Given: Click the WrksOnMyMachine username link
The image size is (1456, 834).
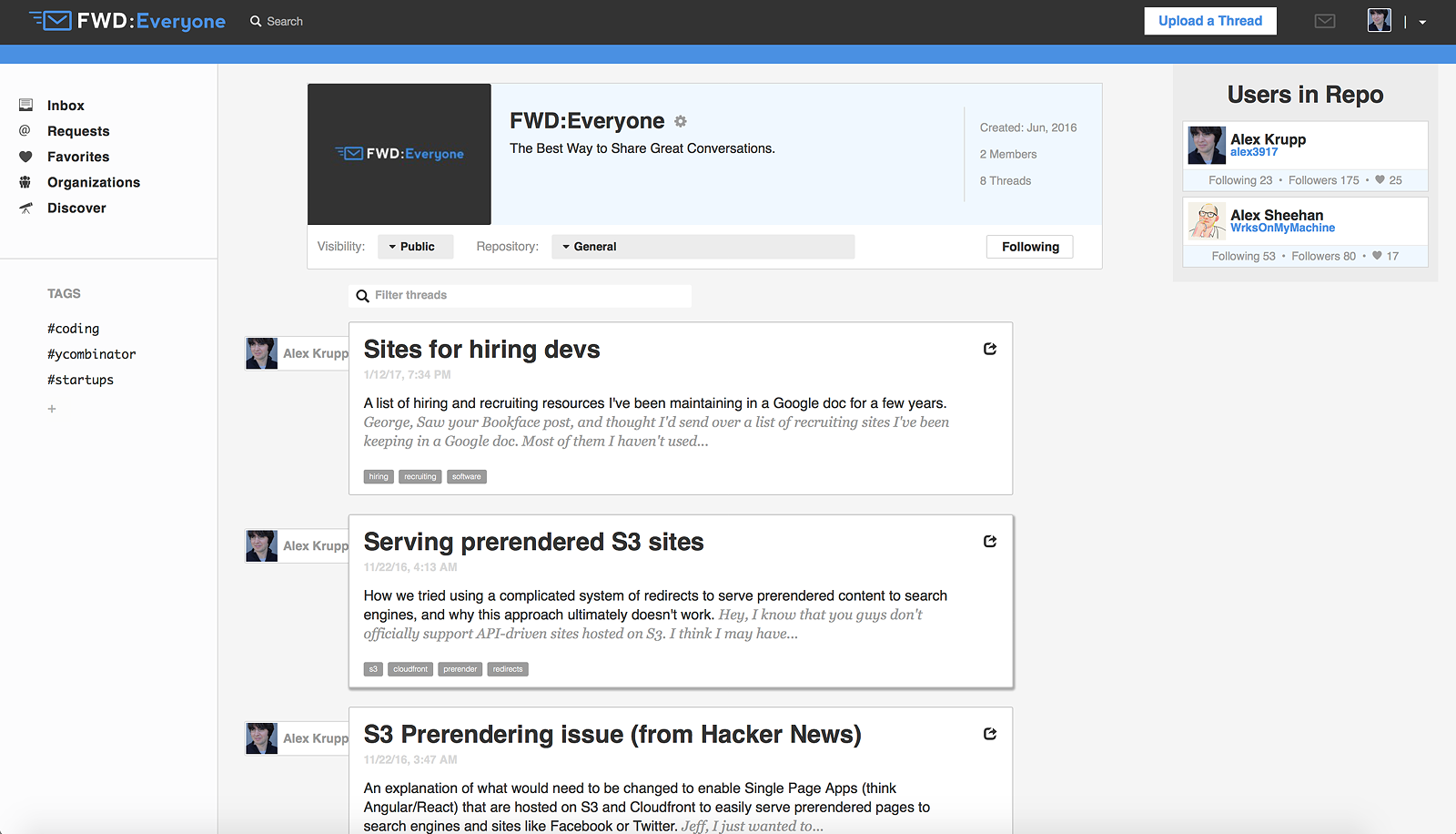Looking at the screenshot, I should [1283, 228].
